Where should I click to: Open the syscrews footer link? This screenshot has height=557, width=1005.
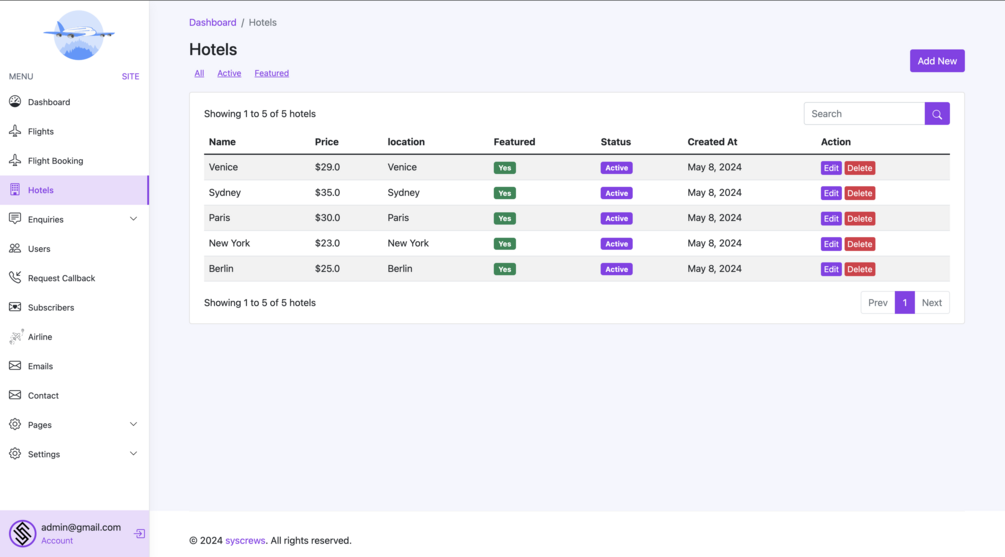[245, 541]
